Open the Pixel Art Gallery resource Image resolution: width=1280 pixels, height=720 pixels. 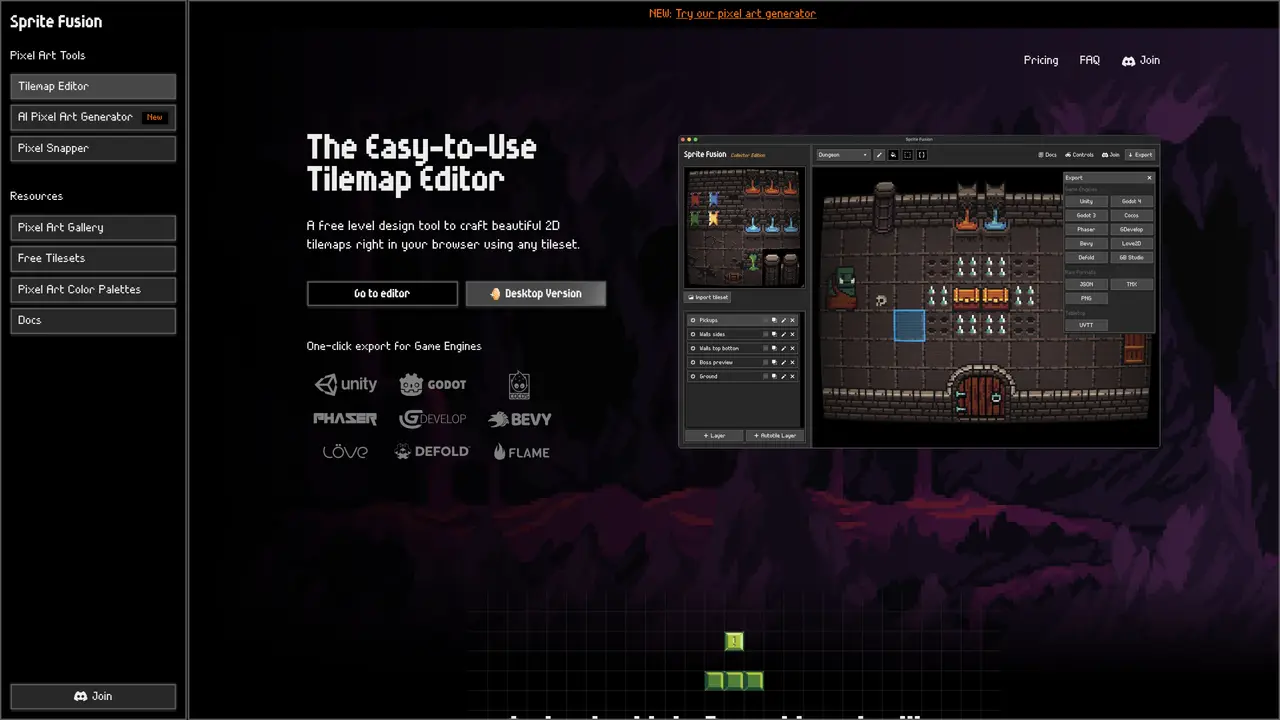pos(93,227)
